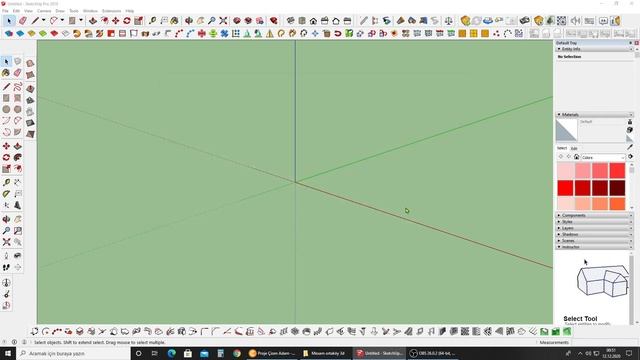Select the Push/Pull tool in top toolbar
The height and width of the screenshot is (360, 640).
pyautogui.click(x=93, y=20)
